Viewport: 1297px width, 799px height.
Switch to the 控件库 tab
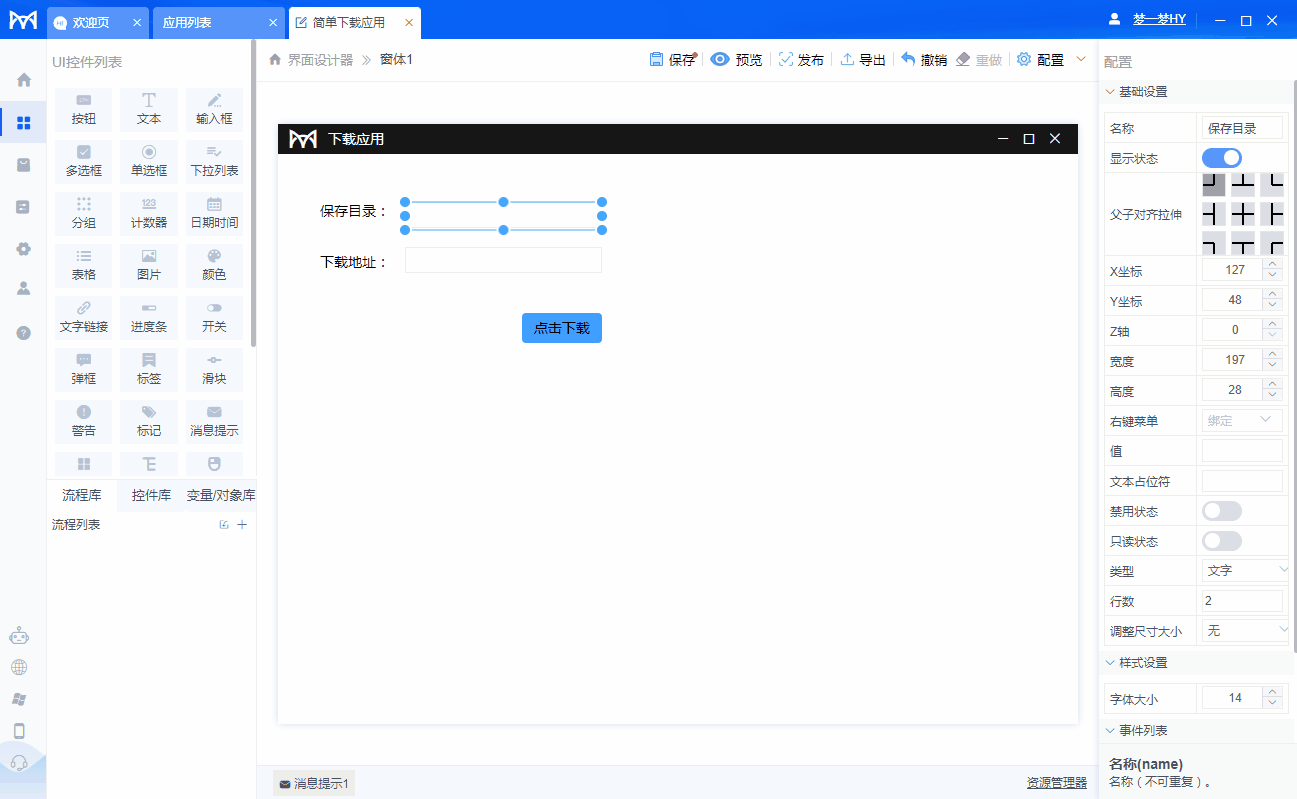151,495
